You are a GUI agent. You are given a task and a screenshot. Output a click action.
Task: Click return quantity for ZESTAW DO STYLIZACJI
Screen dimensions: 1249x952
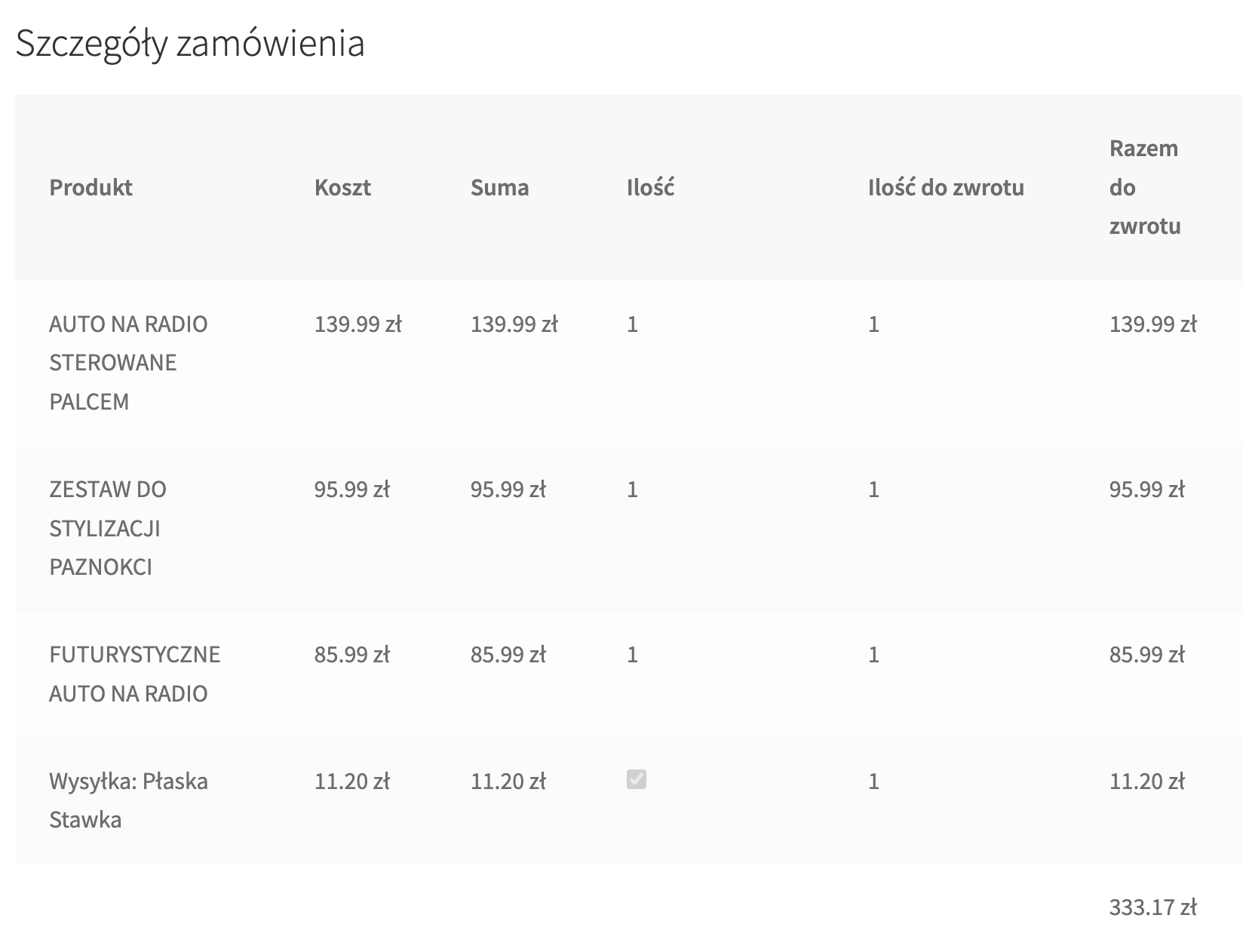[x=873, y=490]
